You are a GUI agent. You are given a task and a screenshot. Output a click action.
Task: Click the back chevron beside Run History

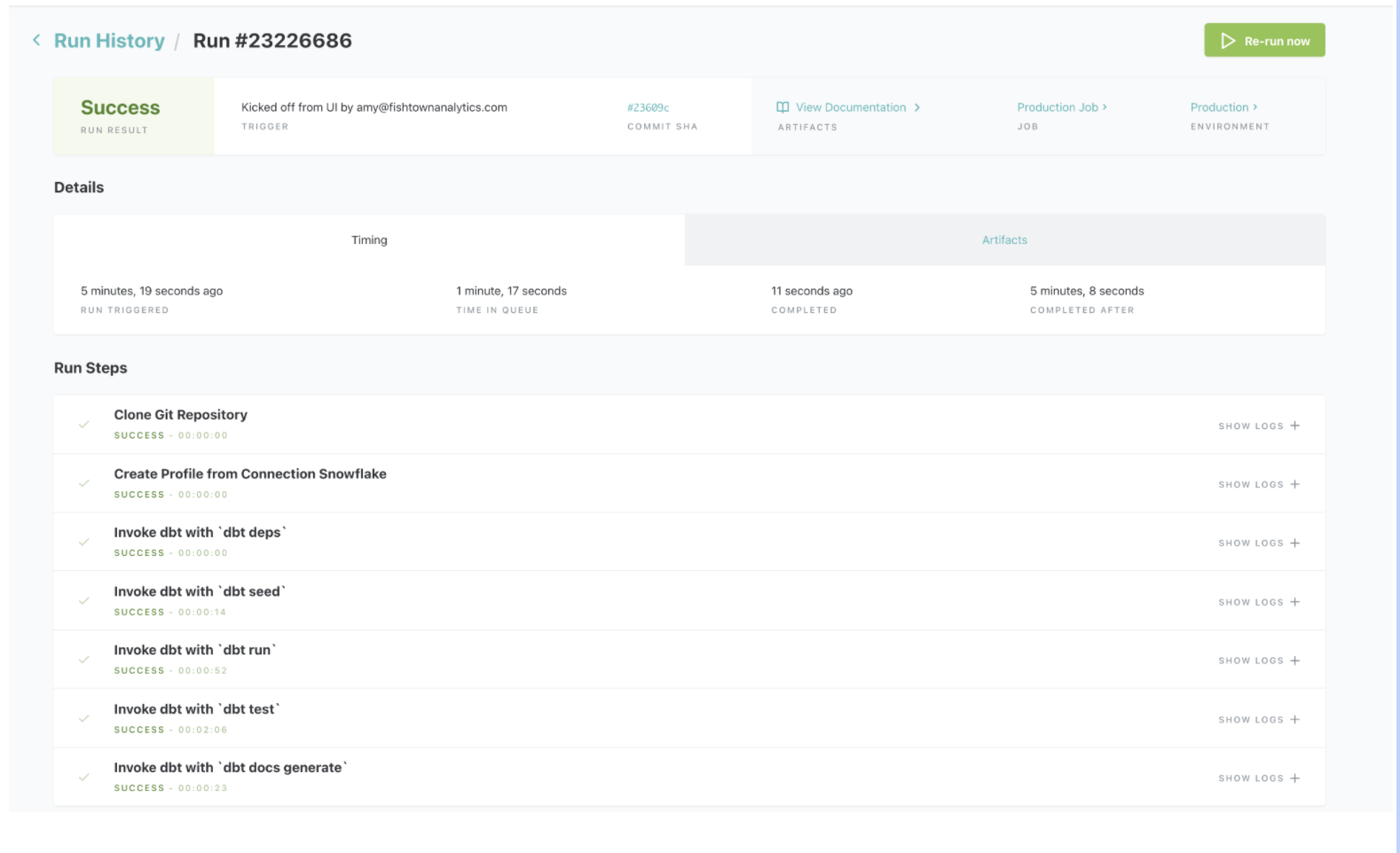pyautogui.click(x=36, y=41)
